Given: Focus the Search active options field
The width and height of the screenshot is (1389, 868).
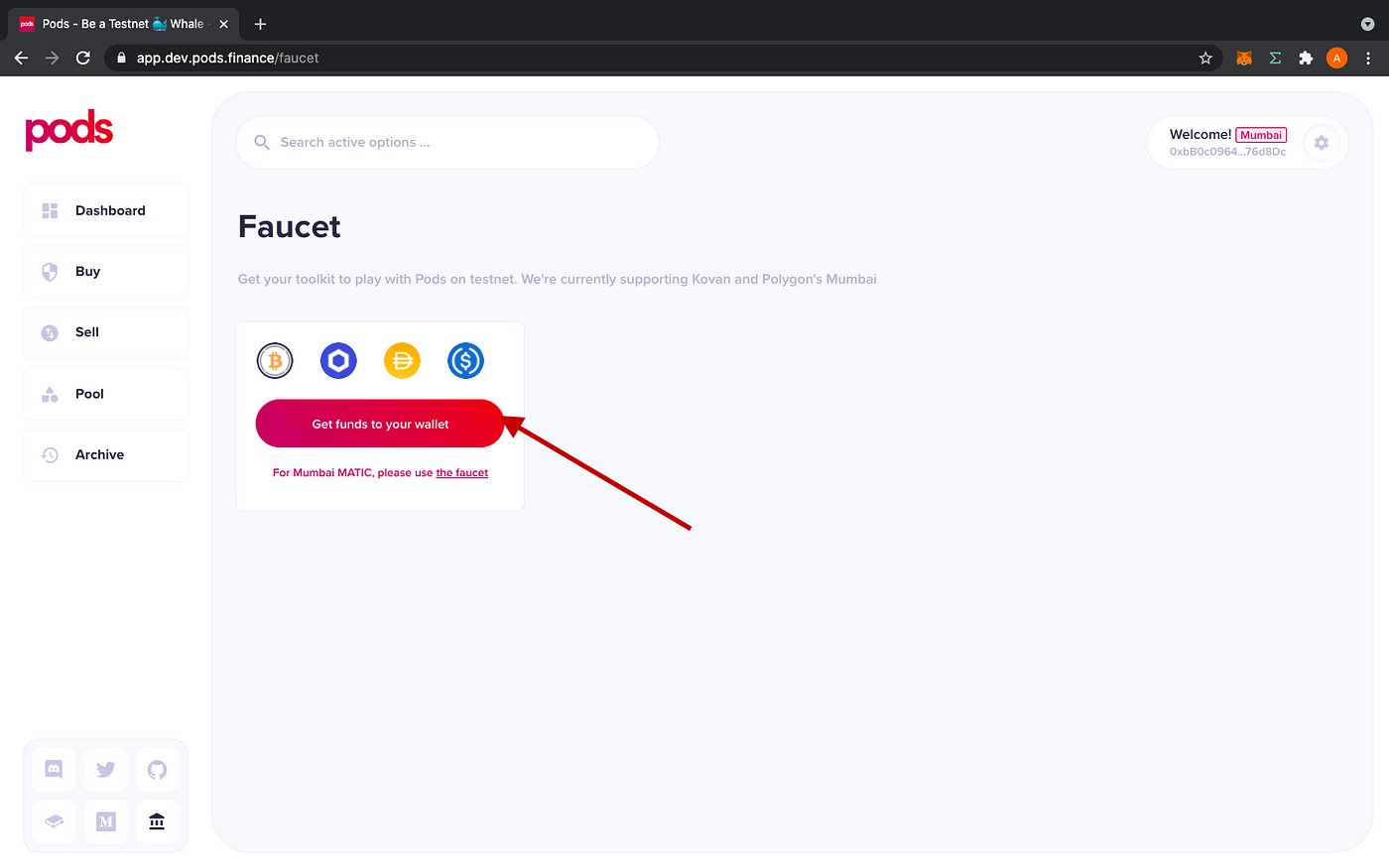Looking at the screenshot, I should pos(447,143).
